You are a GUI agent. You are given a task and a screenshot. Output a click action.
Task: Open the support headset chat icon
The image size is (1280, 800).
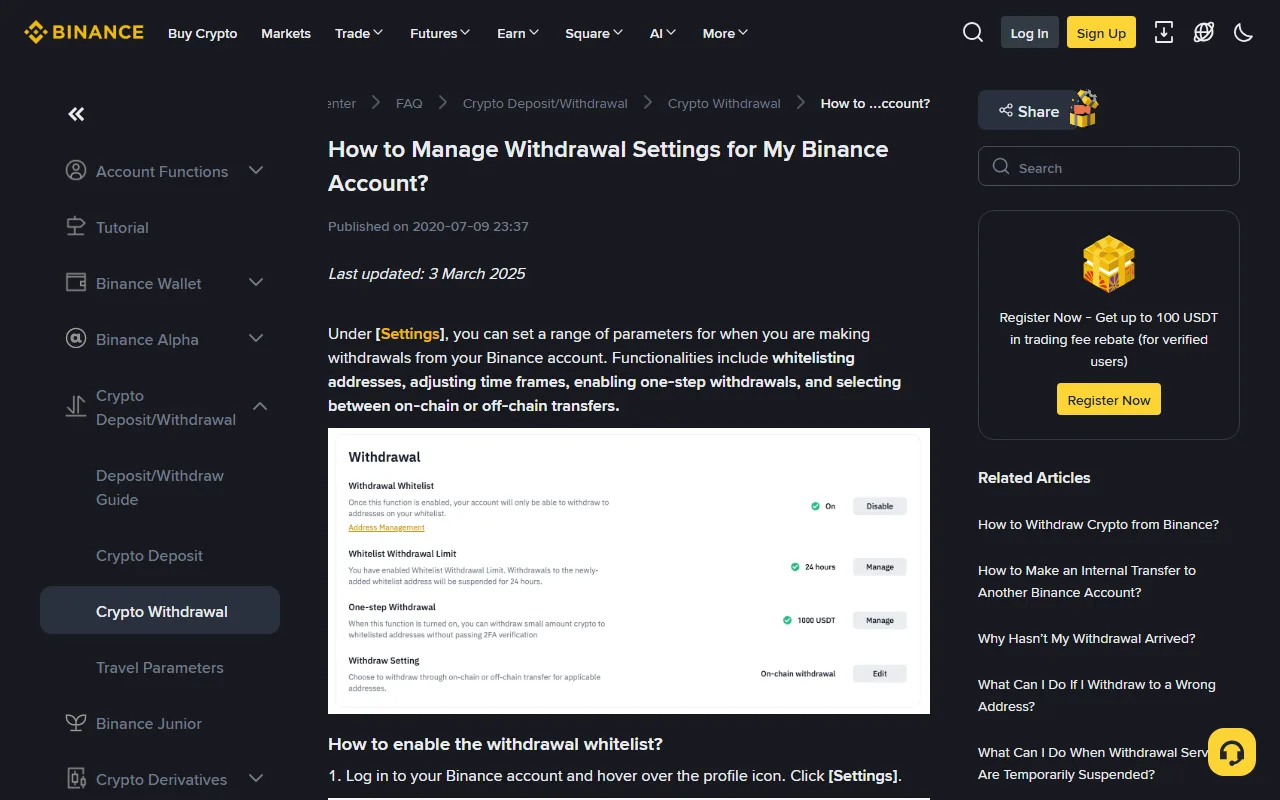[1232, 752]
